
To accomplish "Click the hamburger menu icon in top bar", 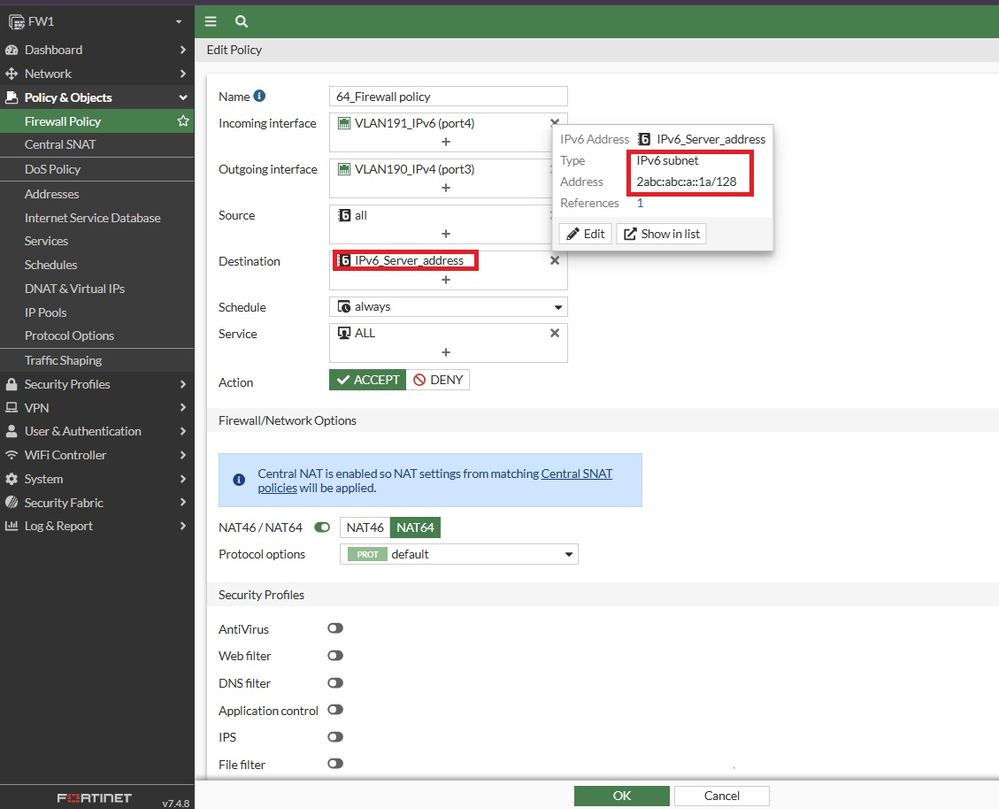I will point(211,21).
